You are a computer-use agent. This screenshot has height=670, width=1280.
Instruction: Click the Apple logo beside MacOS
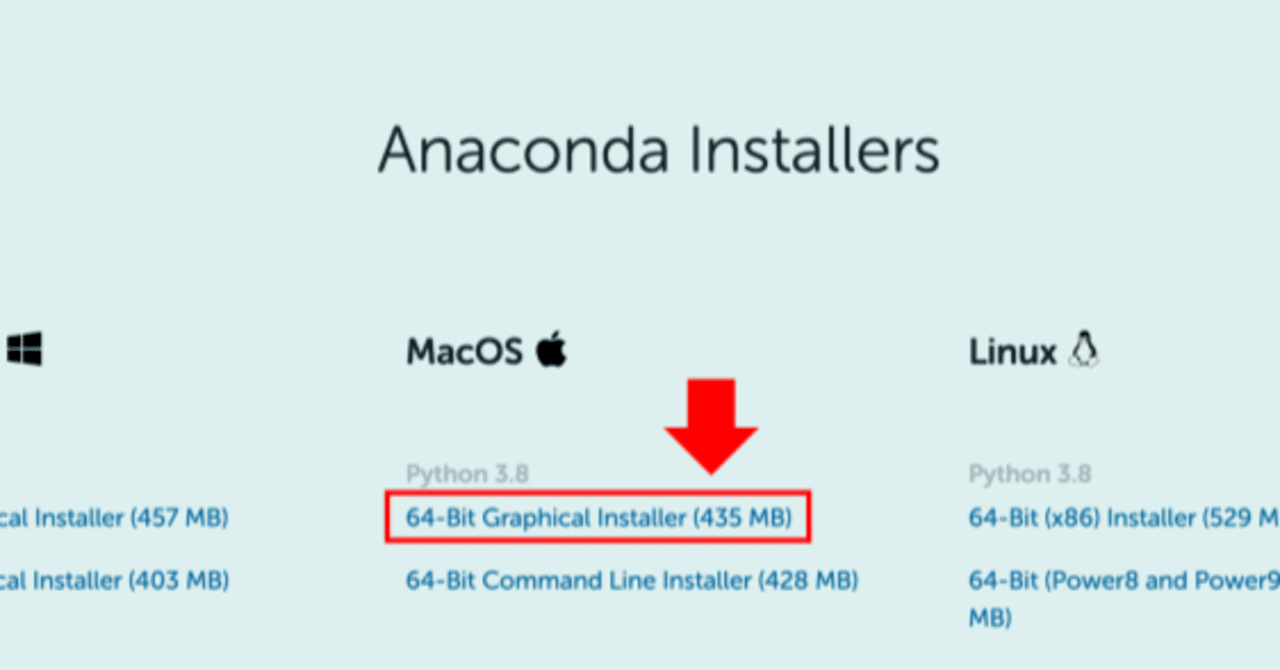[x=551, y=351]
